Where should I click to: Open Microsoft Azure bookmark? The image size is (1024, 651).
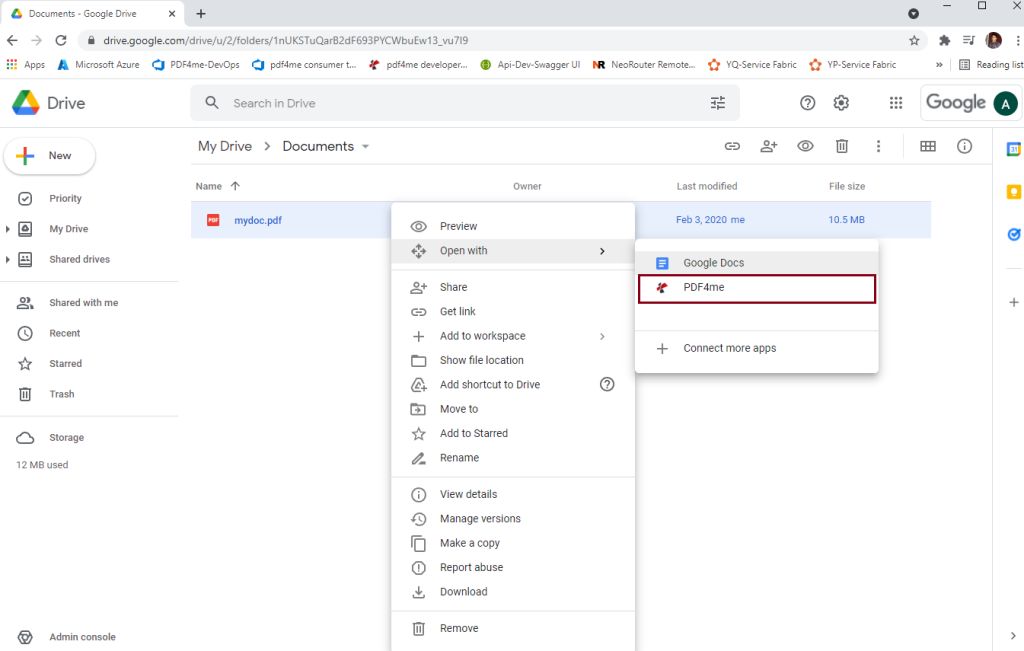click(x=99, y=65)
